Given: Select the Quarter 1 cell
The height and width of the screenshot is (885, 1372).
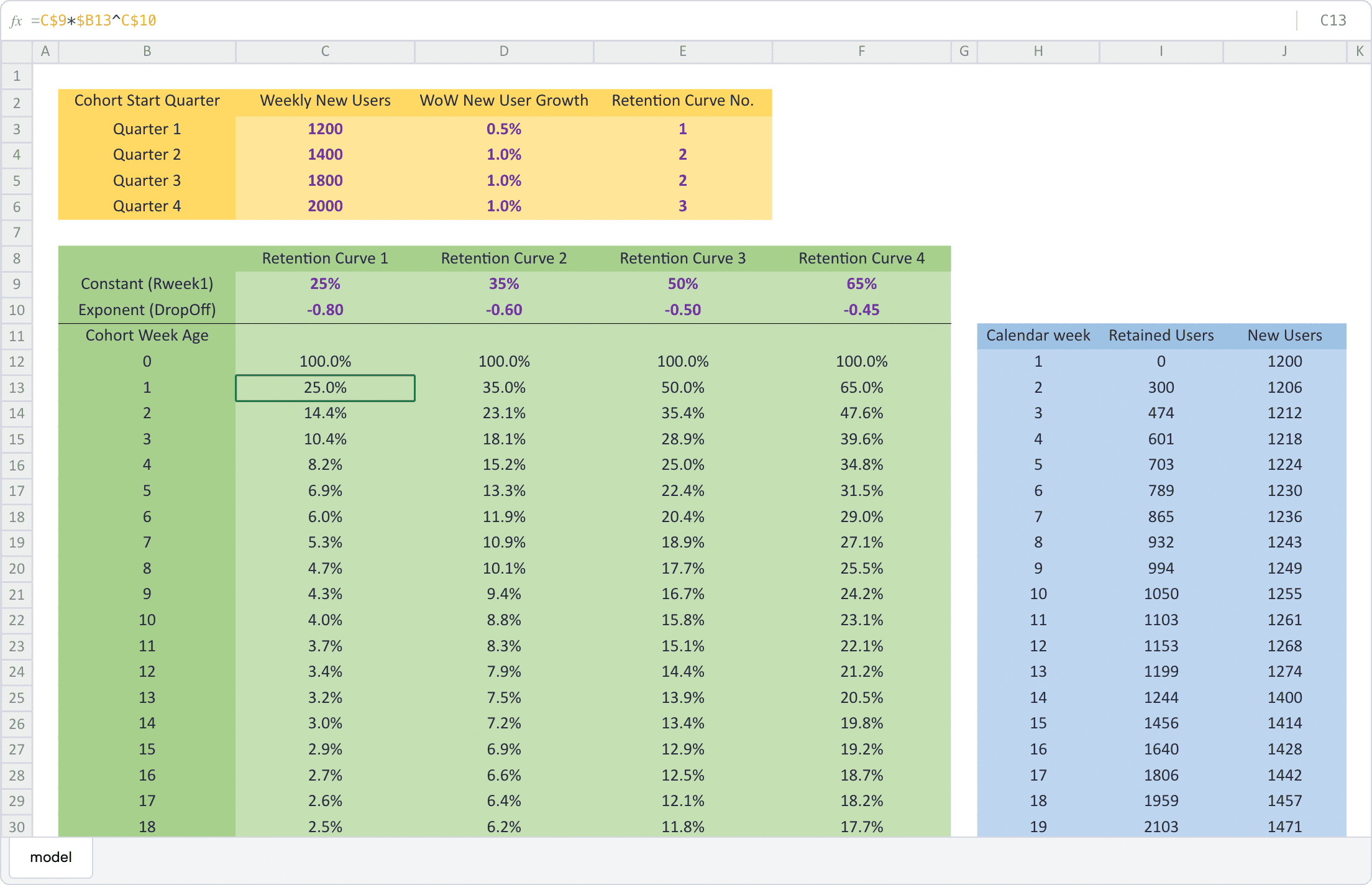Looking at the screenshot, I should click(147, 129).
